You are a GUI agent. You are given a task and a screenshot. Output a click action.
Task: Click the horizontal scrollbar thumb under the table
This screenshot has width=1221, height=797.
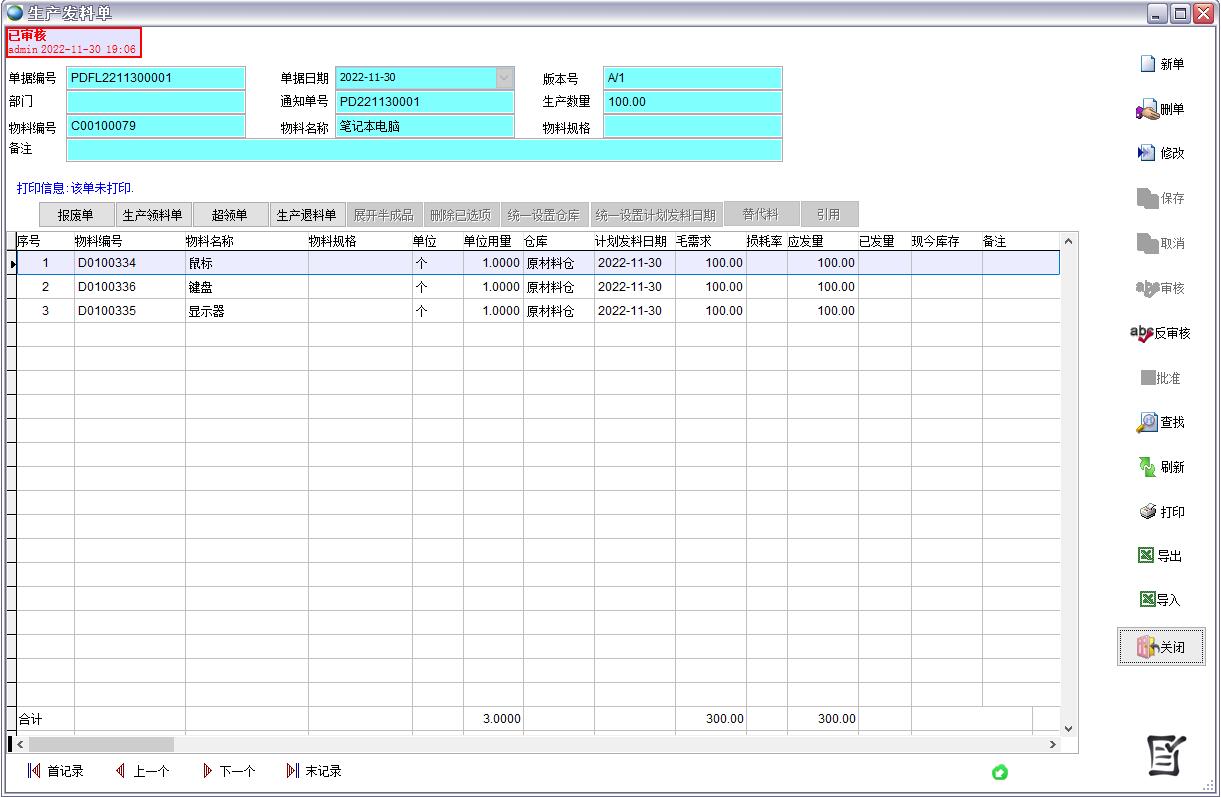(100, 744)
